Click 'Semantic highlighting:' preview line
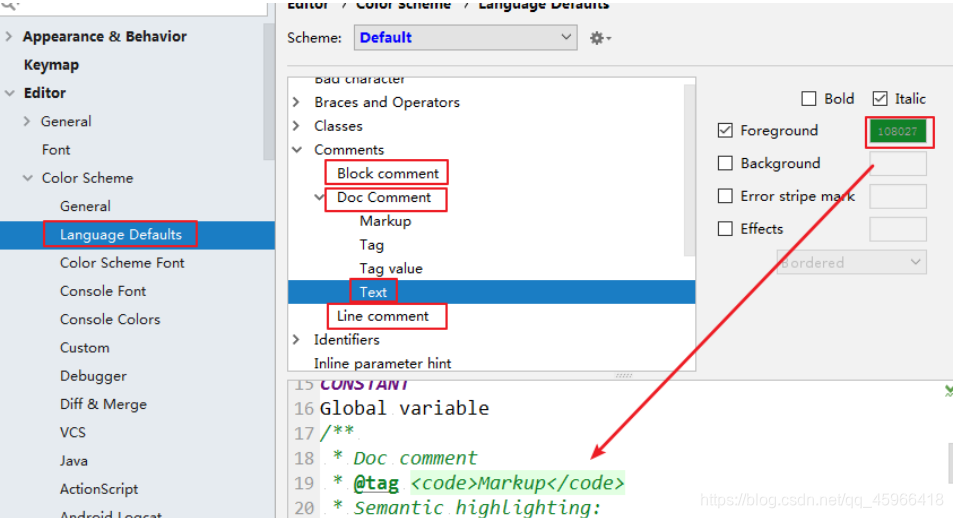The height and width of the screenshot is (518, 953). click(478, 508)
